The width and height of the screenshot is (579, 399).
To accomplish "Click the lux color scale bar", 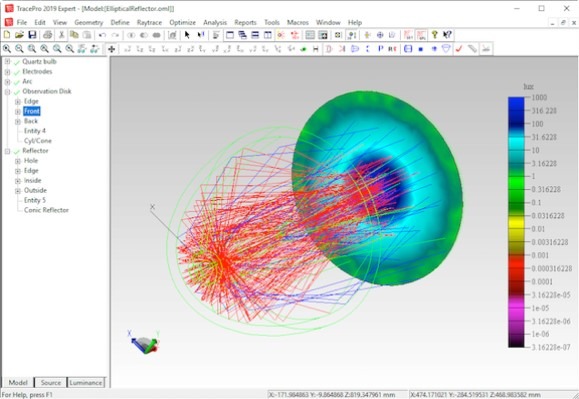I will point(516,222).
